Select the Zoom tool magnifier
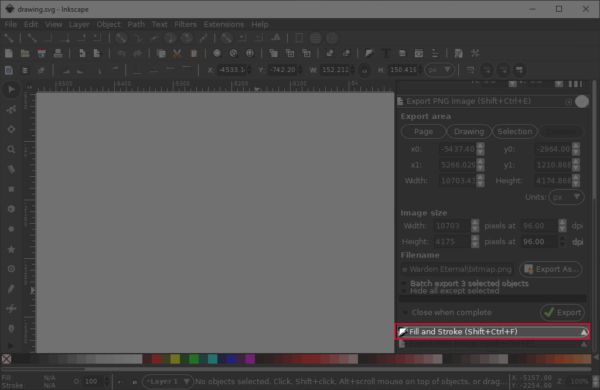Viewport: 600px width, 390px height. click(11, 149)
